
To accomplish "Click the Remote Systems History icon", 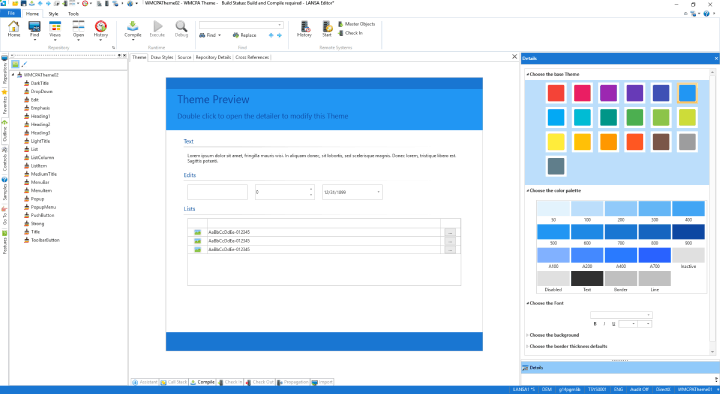I will pos(304,29).
